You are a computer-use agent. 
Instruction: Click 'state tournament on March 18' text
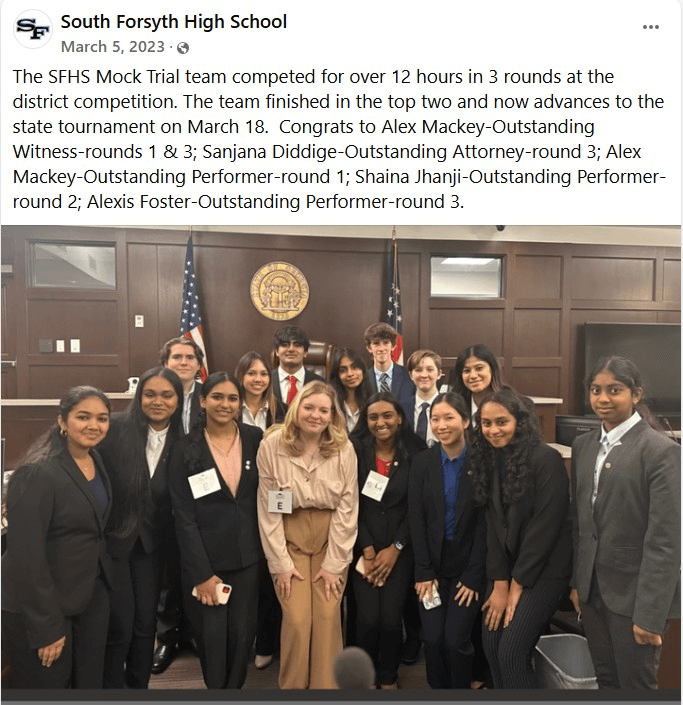[x=139, y=127]
